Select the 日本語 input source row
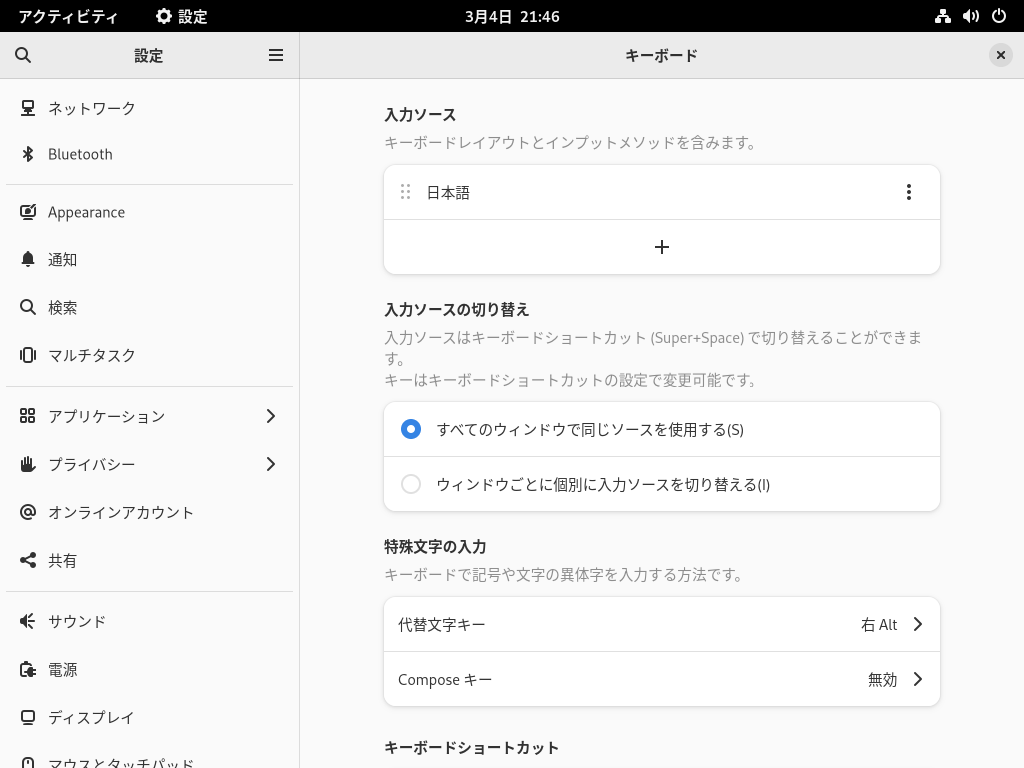1024x768 pixels. pos(662,192)
